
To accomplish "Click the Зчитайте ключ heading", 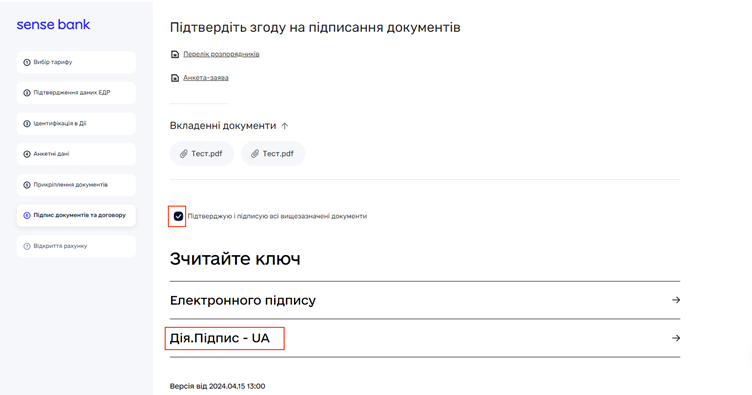I will tap(235, 259).
